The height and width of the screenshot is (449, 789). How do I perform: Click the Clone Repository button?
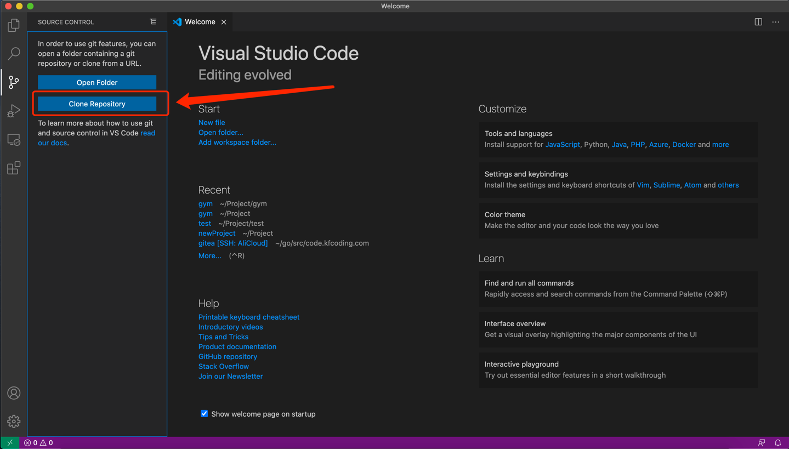click(x=97, y=104)
